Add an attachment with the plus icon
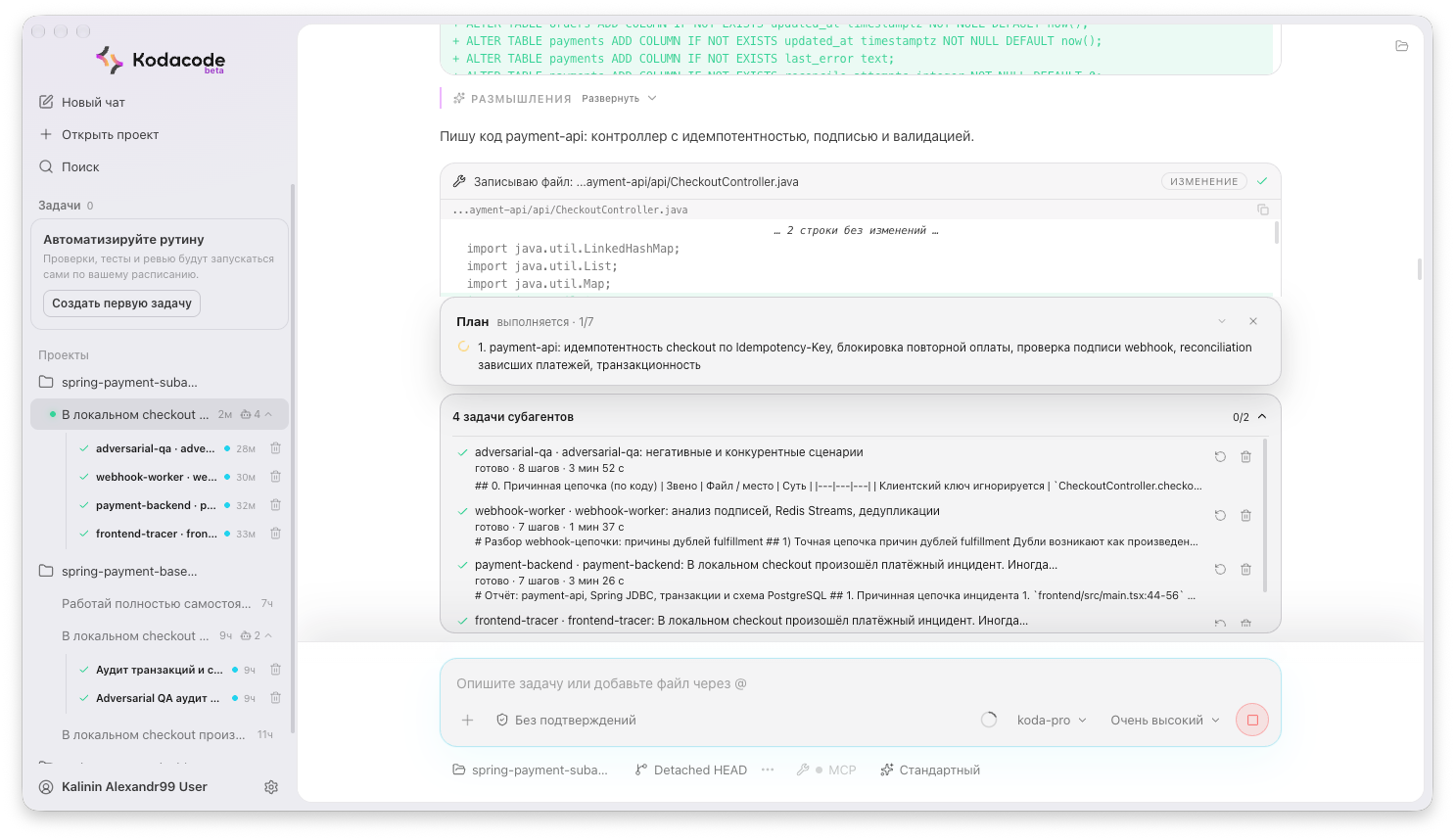This screenshot has width=1455, height=840. [468, 720]
